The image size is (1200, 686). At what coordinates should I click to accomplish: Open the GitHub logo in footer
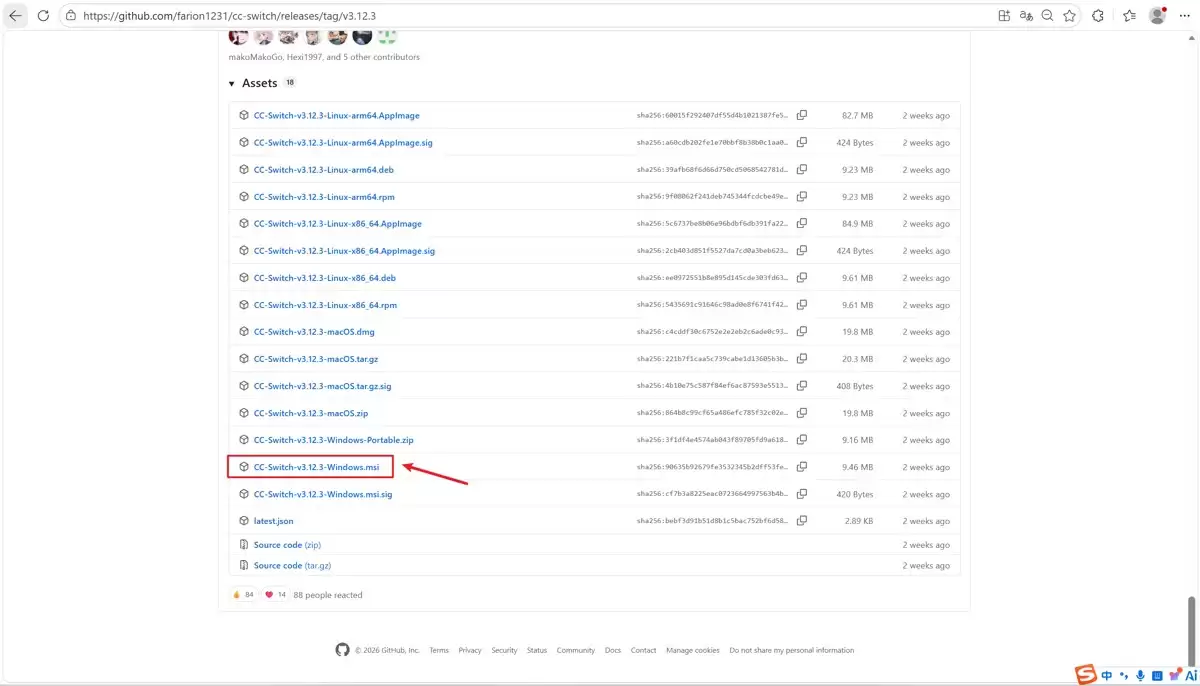343,650
